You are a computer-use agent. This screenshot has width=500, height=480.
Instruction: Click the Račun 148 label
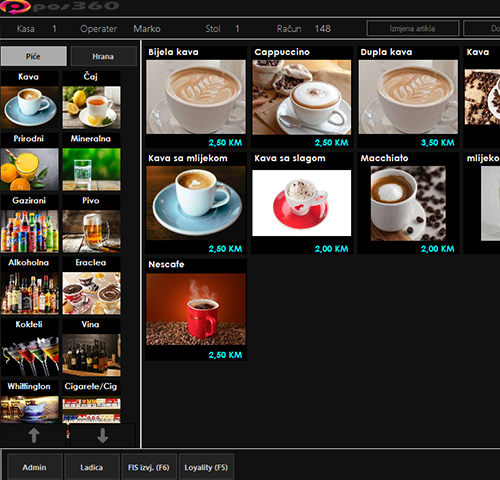pos(304,29)
